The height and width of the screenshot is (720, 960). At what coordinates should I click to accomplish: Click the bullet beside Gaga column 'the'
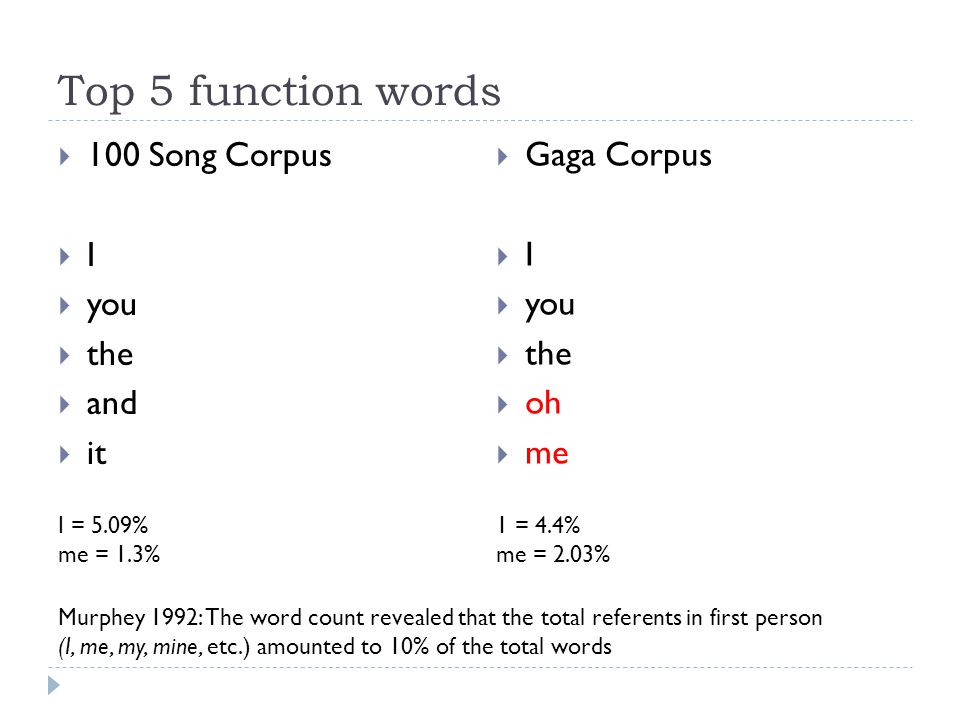point(503,355)
